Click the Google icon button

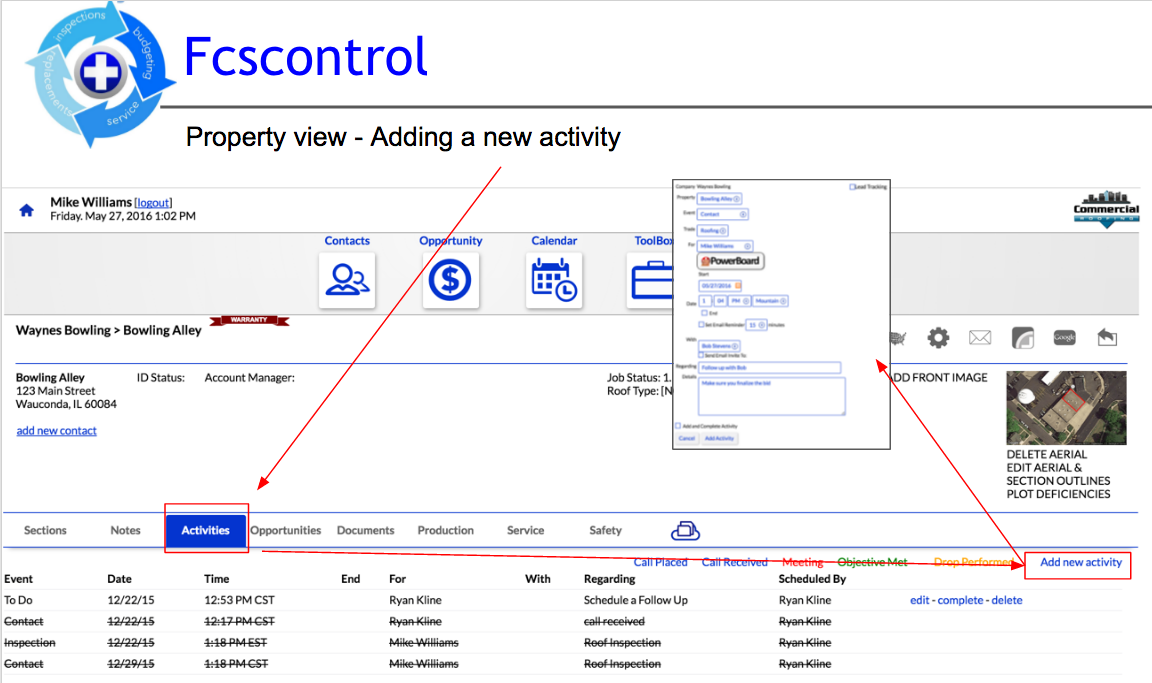coord(1064,338)
